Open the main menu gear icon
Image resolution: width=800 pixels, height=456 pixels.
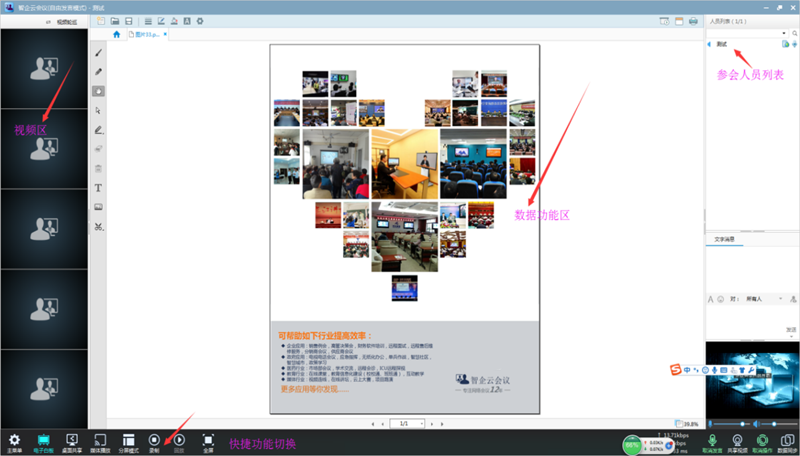coord(14,442)
